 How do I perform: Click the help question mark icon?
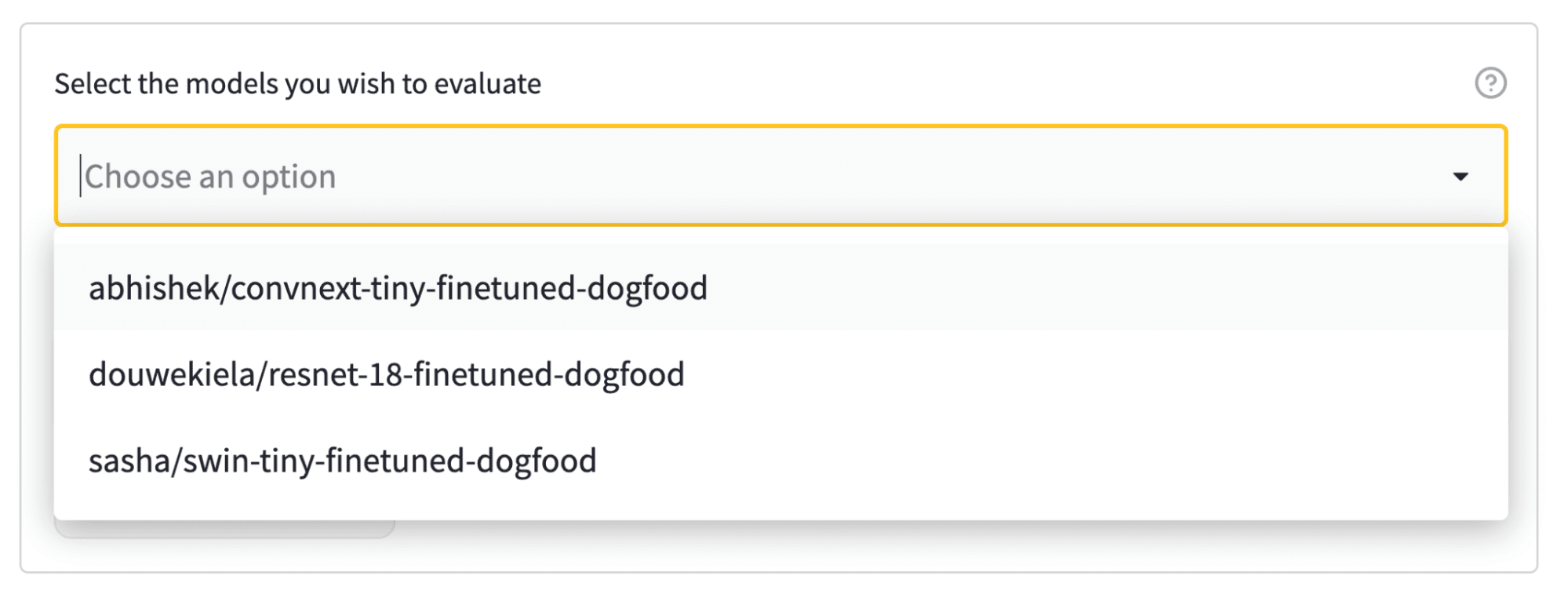click(1490, 83)
